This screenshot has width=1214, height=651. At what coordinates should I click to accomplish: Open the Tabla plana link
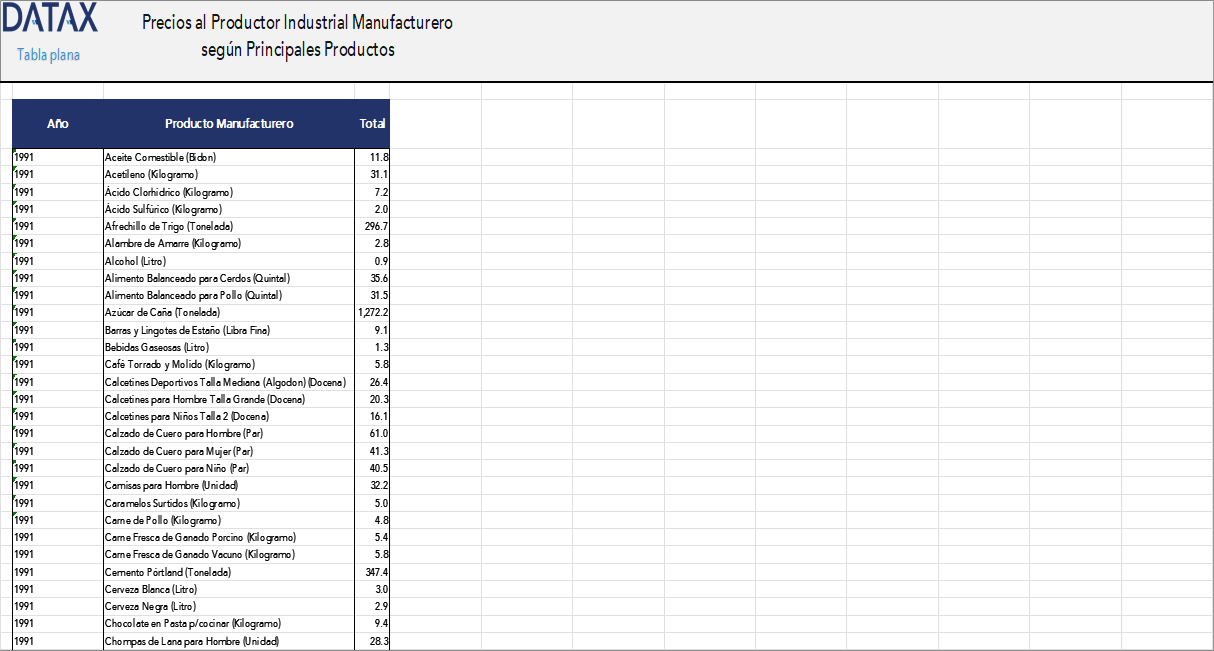(x=48, y=55)
